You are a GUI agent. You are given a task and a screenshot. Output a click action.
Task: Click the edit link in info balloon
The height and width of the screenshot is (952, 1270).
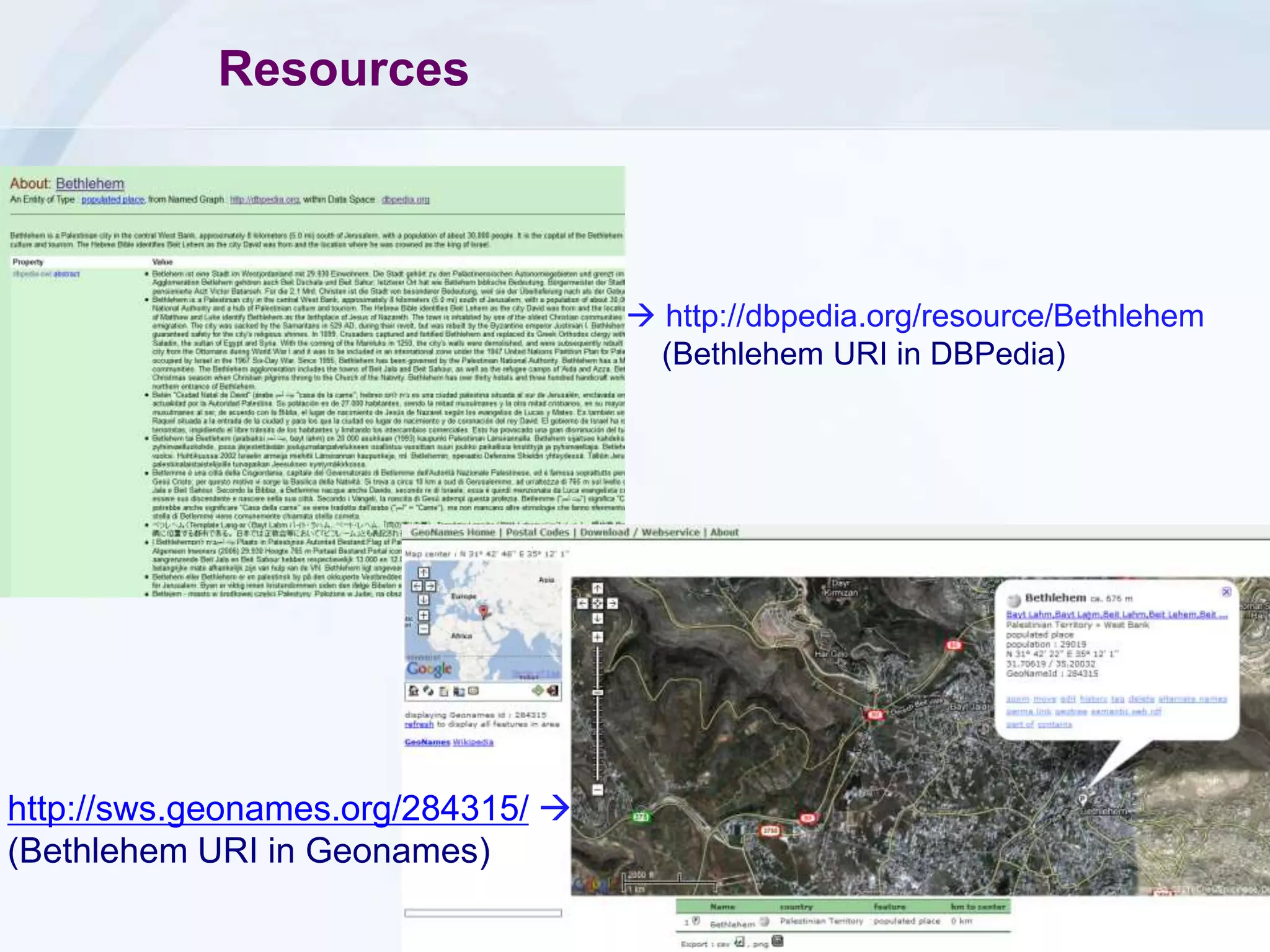(x=1068, y=699)
